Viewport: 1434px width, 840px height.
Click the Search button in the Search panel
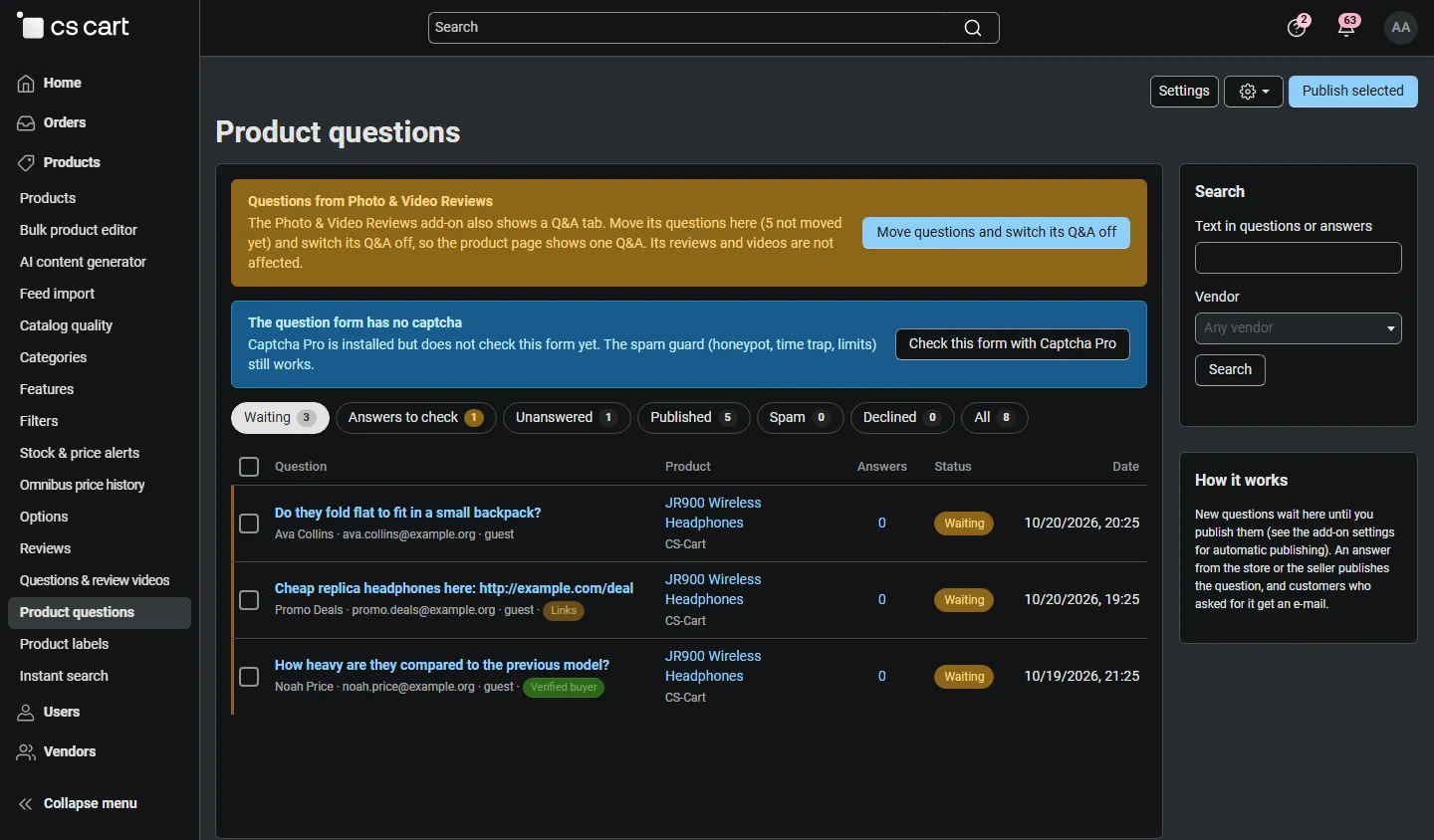coord(1230,370)
